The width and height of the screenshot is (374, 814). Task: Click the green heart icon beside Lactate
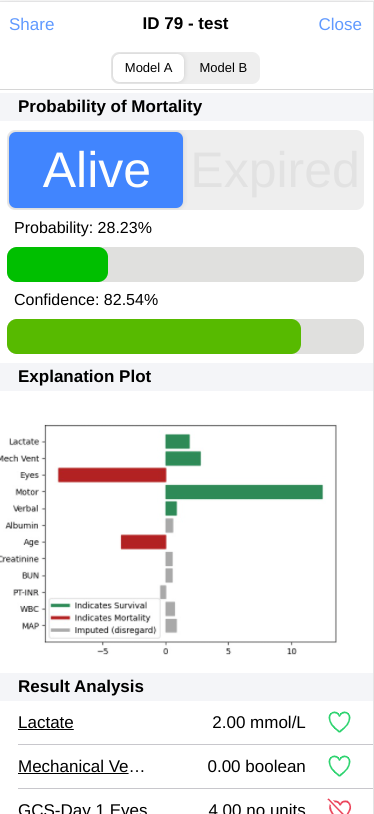[x=339, y=722]
